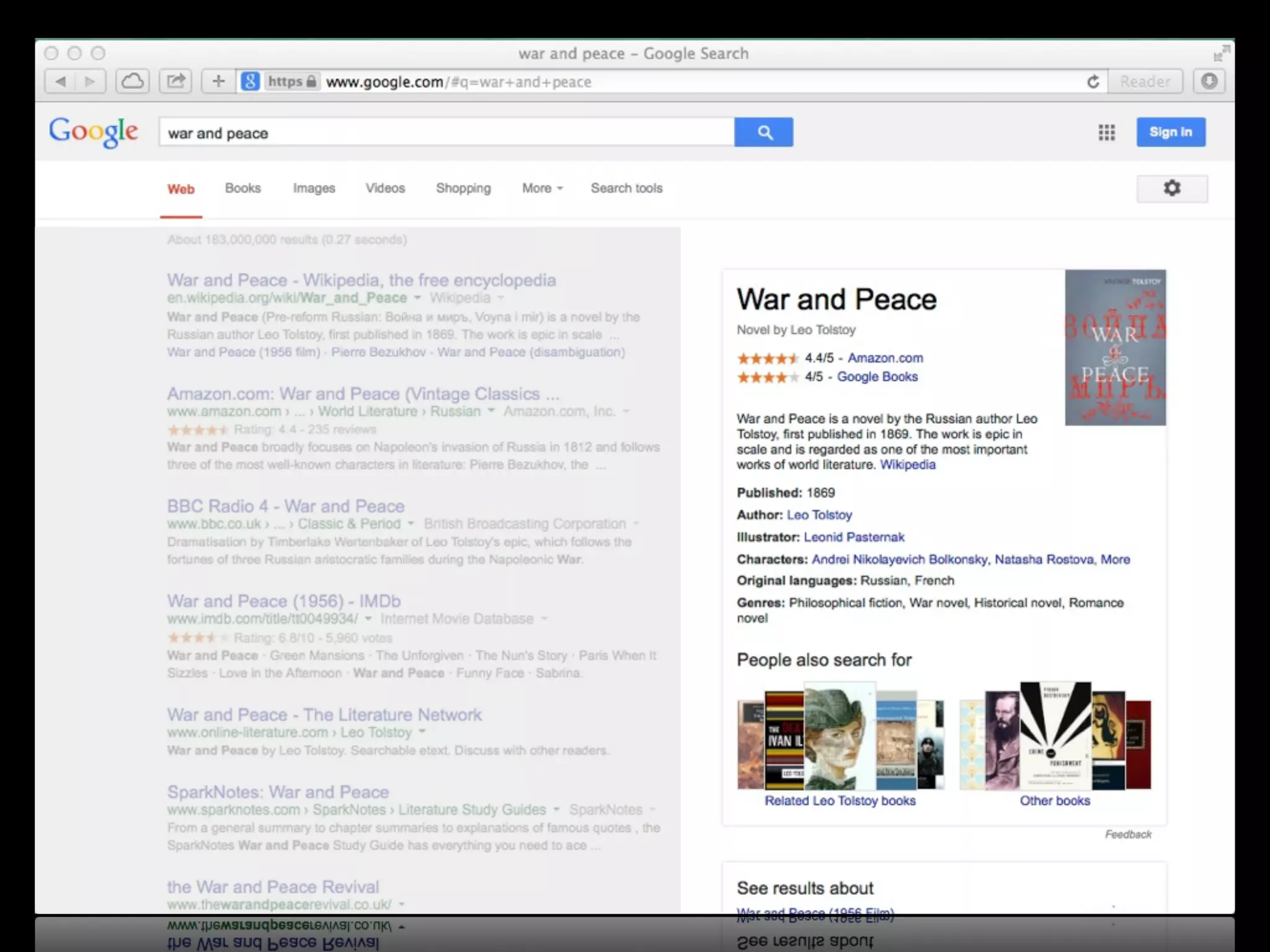Click the Sign in button

coord(1170,132)
